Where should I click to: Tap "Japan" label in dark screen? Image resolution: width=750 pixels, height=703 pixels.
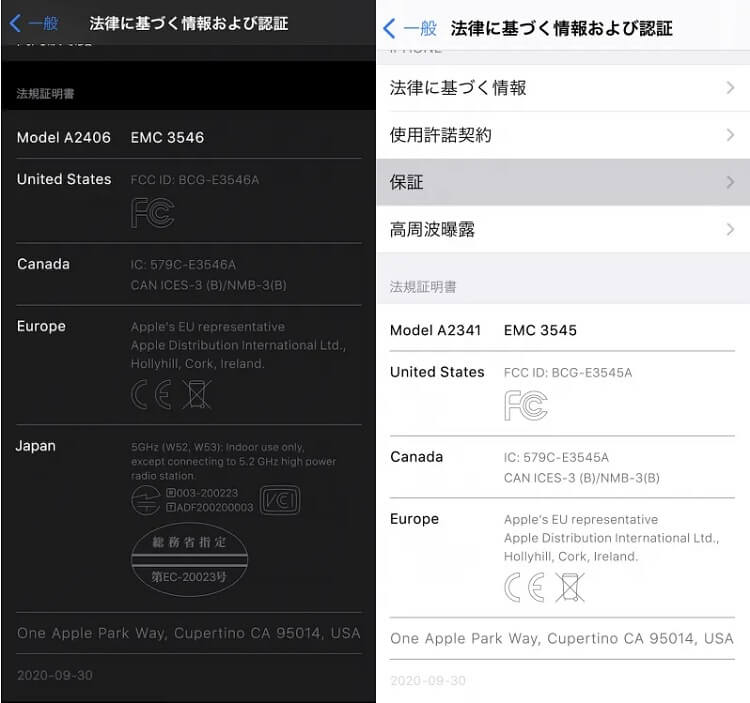(36, 446)
